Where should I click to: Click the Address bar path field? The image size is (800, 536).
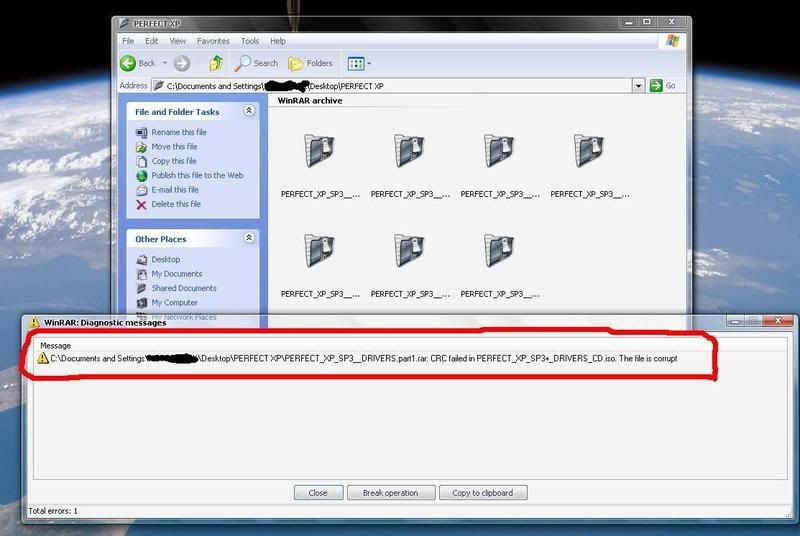[392, 86]
